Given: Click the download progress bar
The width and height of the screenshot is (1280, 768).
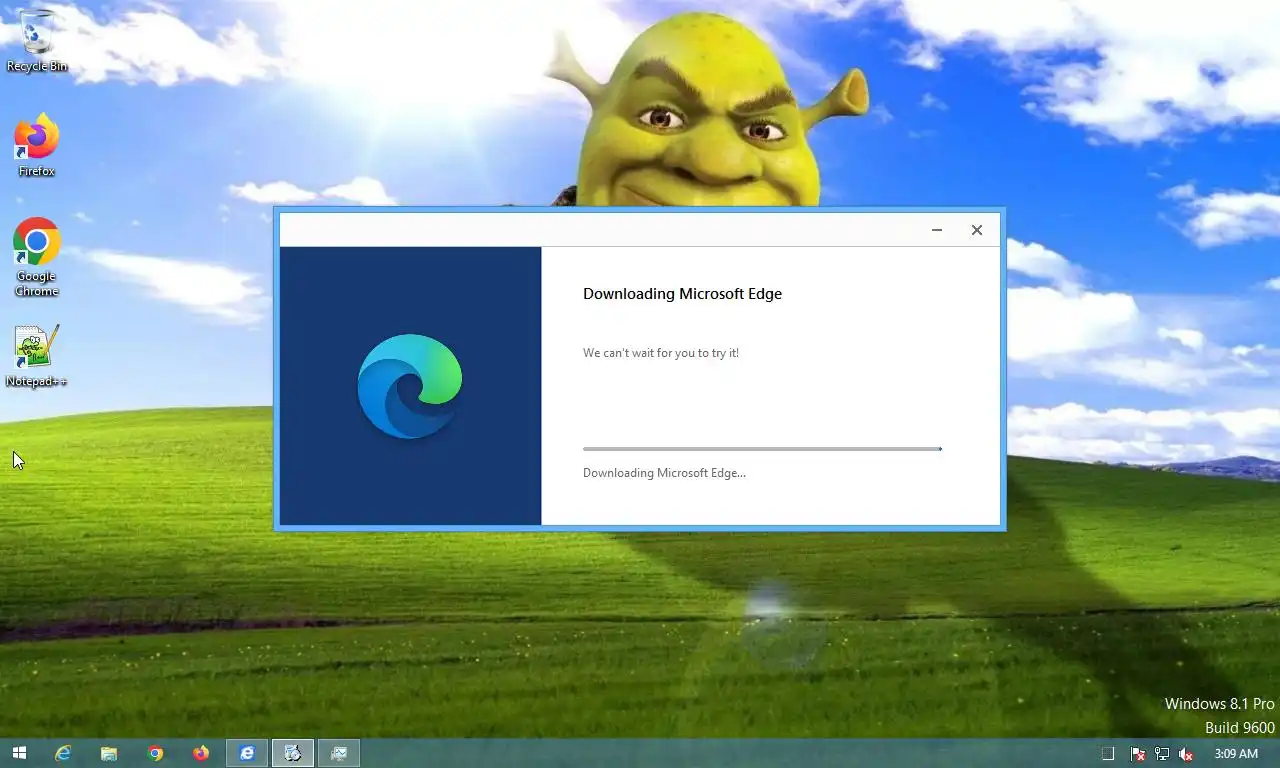Looking at the screenshot, I should pos(762,449).
